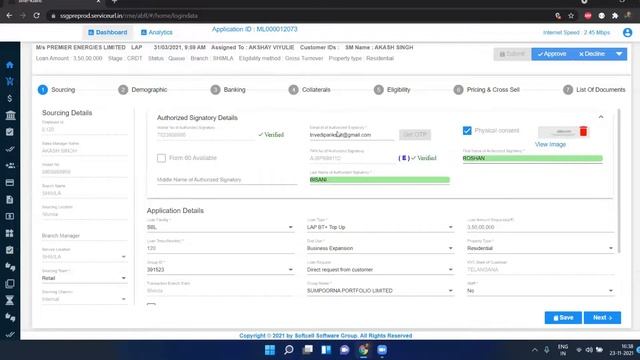Click the Get OTP button

click(x=415, y=134)
